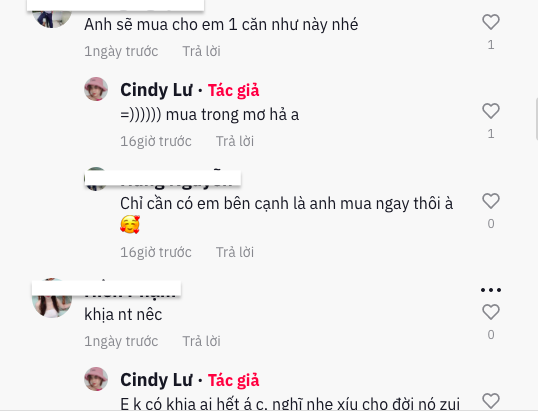This screenshot has height=411, width=538.
Task: Click Trả lời under 'khịa nt nêc' comment
Action: pos(201,341)
